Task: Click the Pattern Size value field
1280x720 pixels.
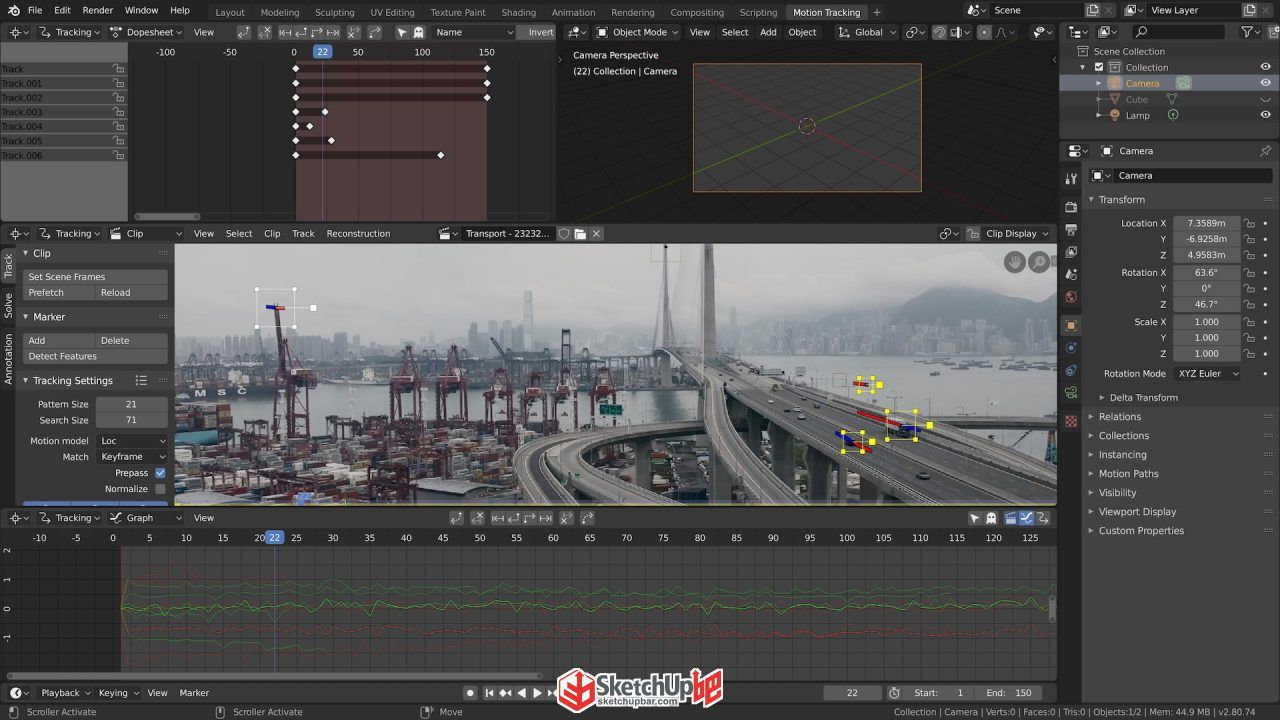Action: (x=131, y=405)
